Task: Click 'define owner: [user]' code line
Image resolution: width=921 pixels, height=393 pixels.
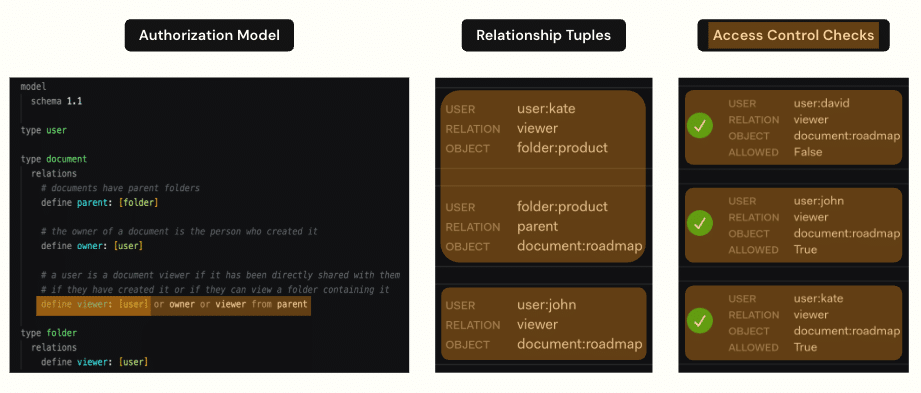Action: tap(92, 246)
